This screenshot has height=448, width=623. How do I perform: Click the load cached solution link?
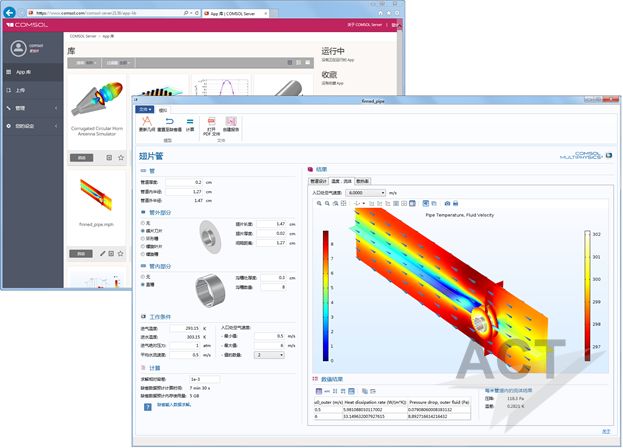tap(174, 405)
